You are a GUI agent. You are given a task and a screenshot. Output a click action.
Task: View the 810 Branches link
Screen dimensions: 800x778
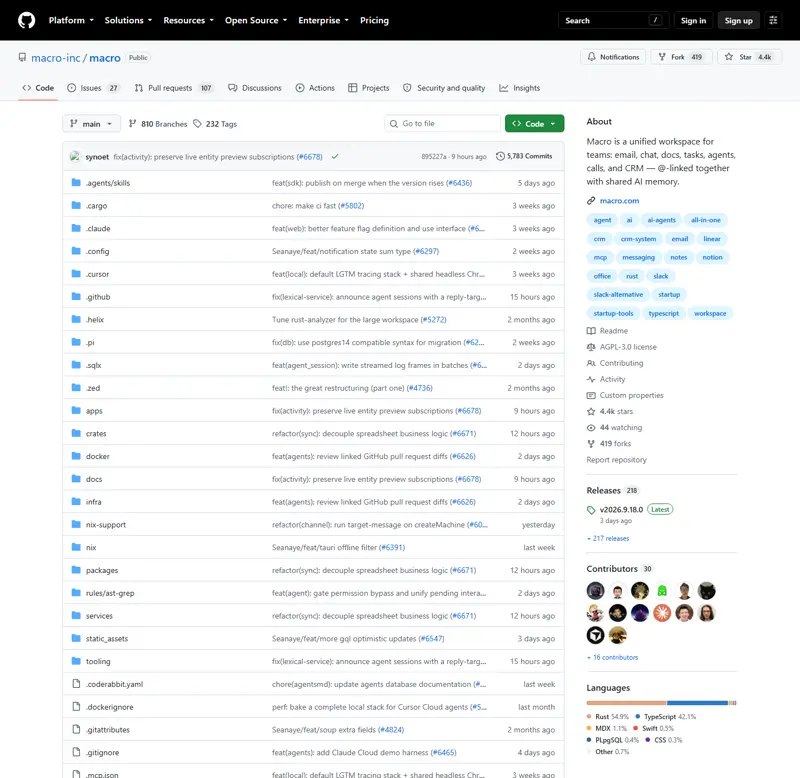click(158, 124)
